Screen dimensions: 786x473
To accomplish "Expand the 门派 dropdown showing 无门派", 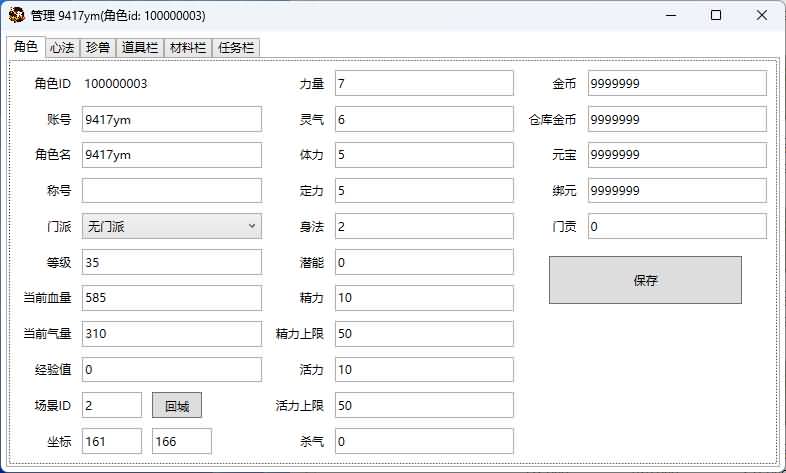I will (172, 226).
